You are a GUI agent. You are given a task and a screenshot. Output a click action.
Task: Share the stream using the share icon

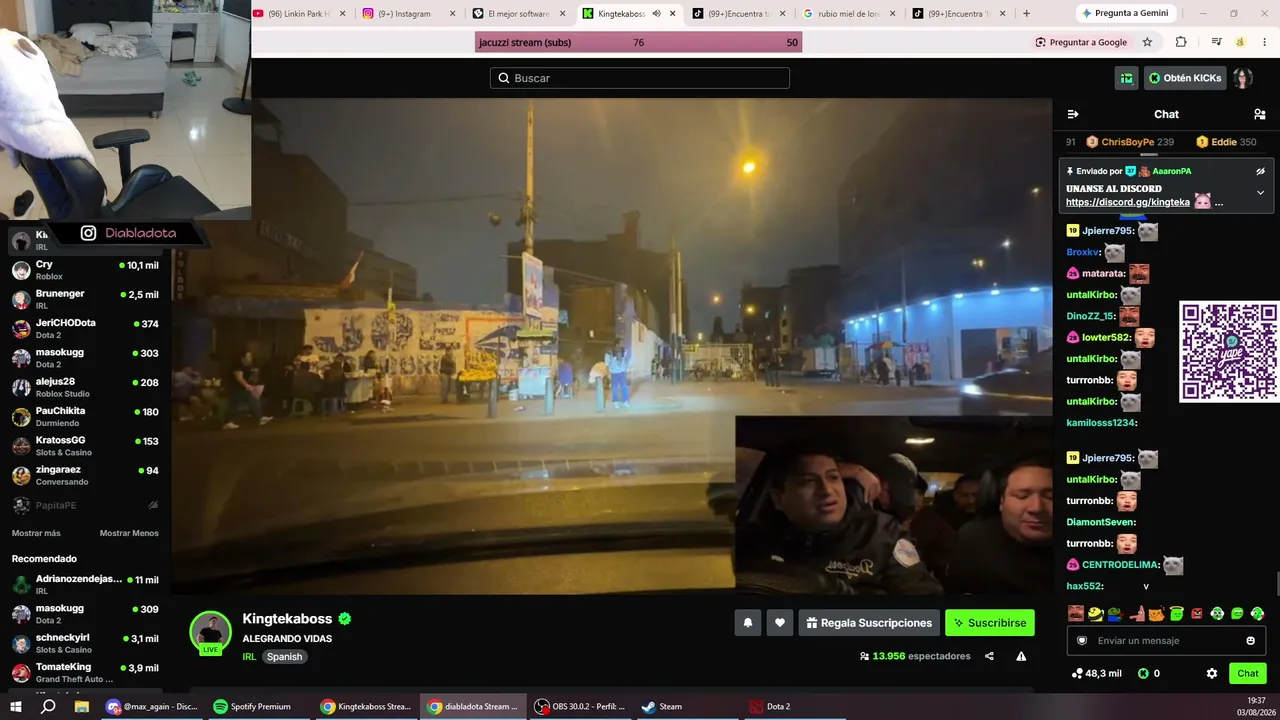click(989, 656)
